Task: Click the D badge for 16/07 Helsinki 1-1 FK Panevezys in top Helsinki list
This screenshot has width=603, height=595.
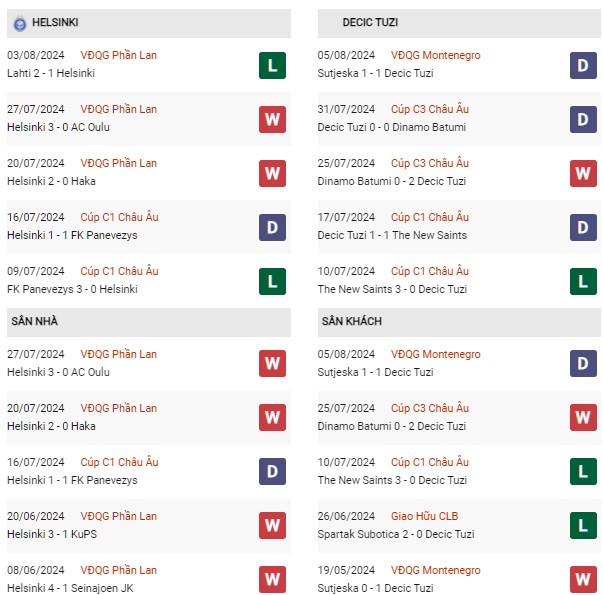Action: tap(272, 227)
